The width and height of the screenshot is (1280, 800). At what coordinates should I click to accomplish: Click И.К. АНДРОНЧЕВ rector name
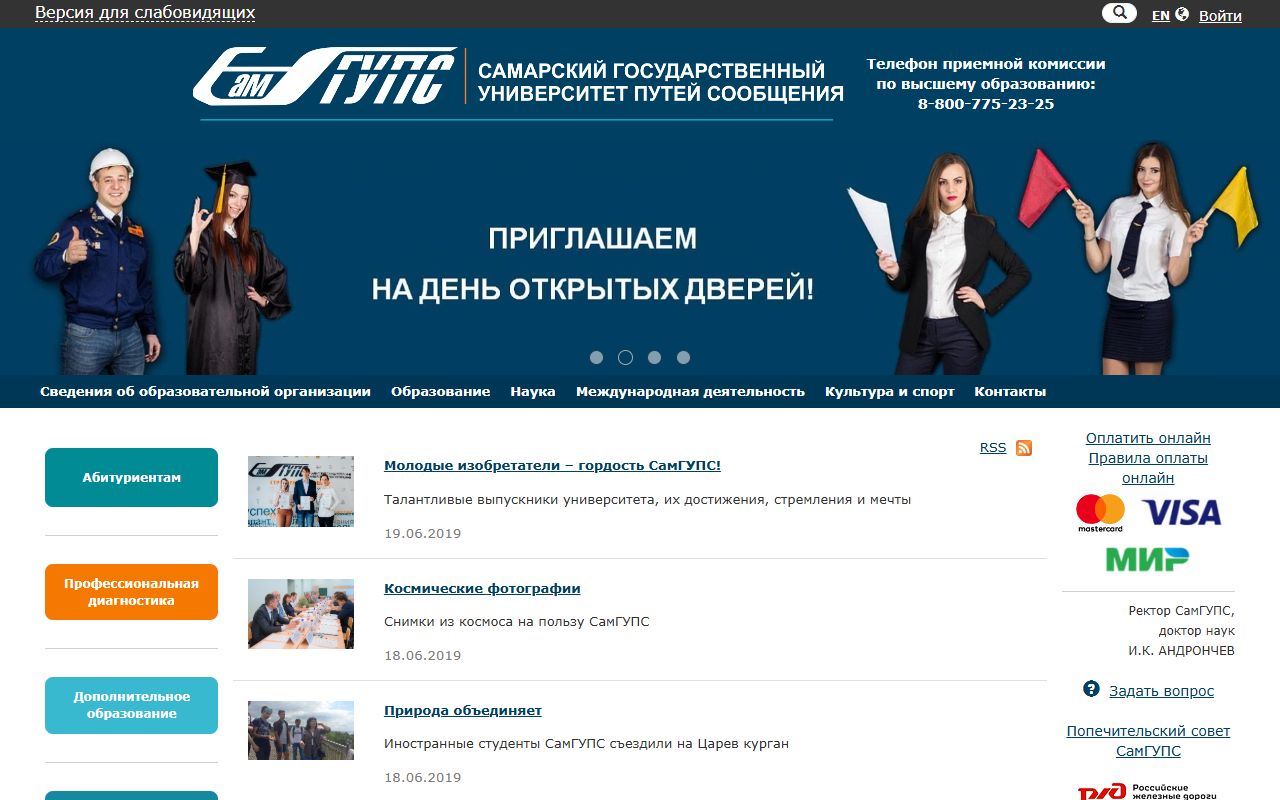(1182, 651)
